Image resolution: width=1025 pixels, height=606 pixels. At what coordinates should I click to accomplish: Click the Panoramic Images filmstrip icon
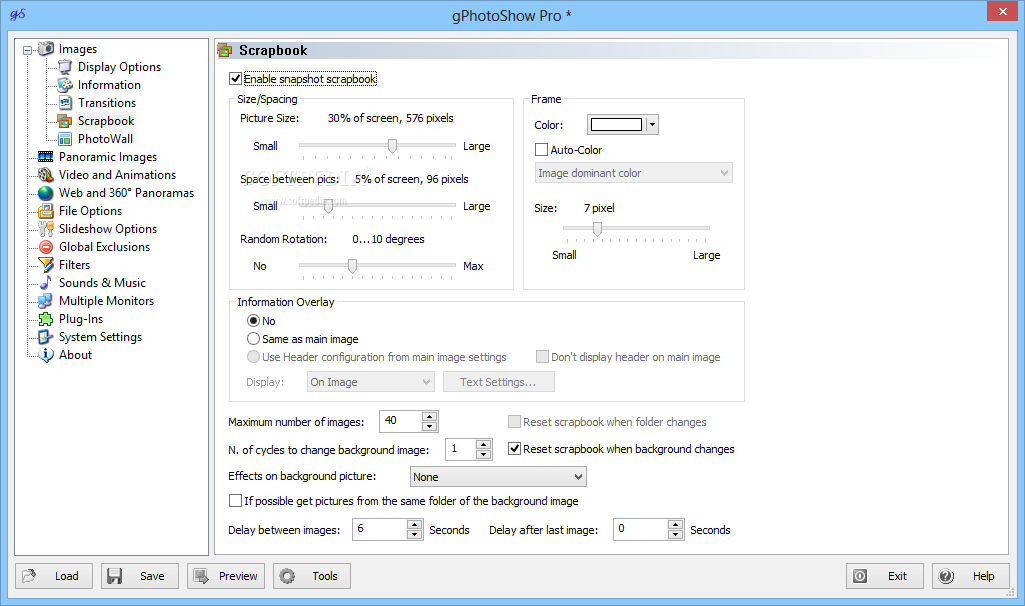tap(46, 156)
